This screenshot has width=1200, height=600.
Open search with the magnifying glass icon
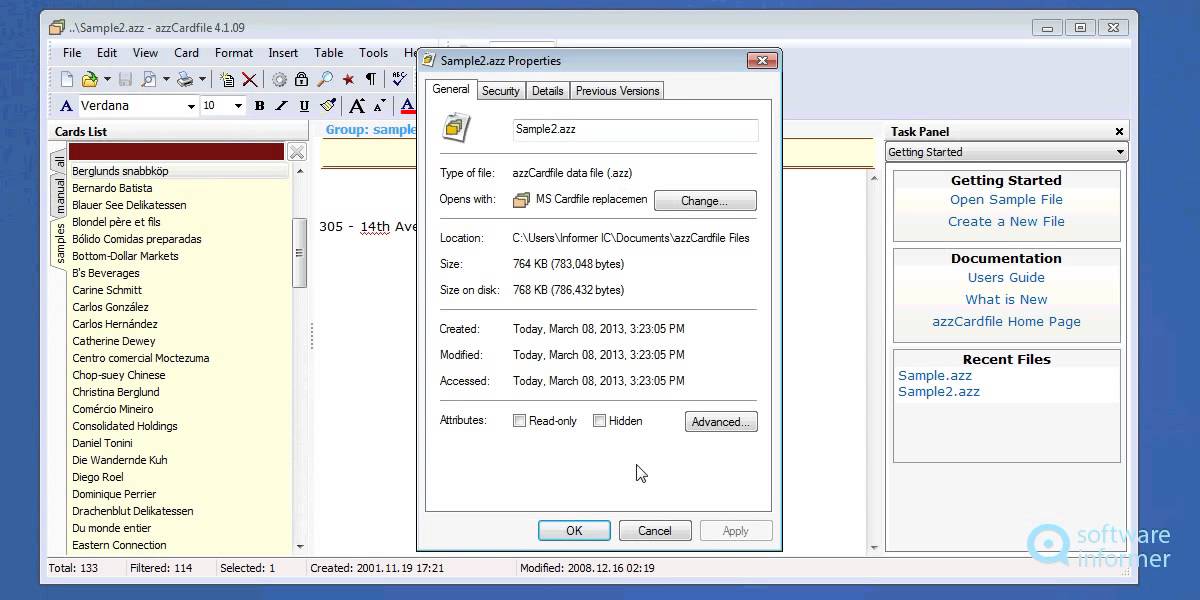click(x=325, y=79)
